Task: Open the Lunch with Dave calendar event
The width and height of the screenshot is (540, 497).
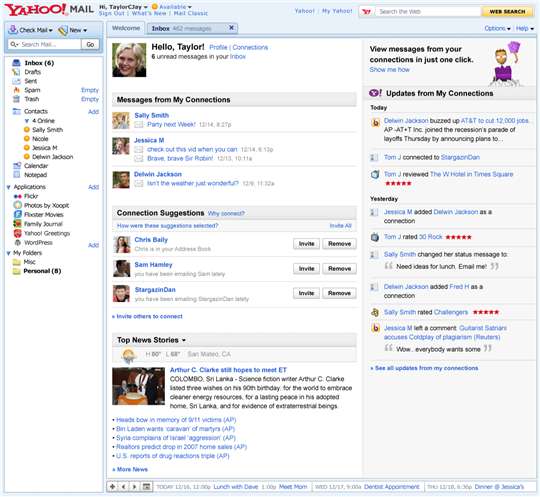Action: pyautogui.click(x=236, y=487)
